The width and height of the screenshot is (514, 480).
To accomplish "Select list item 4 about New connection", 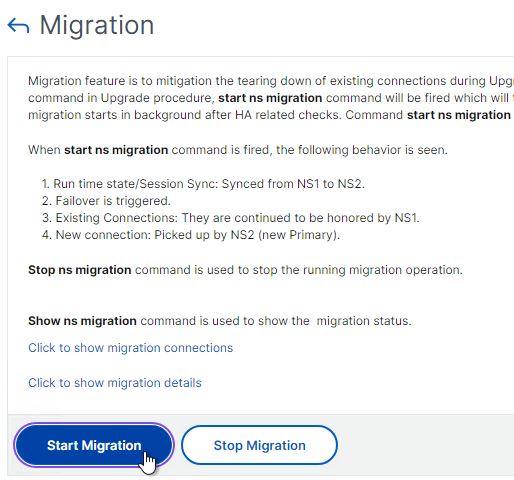I will tap(191, 235).
